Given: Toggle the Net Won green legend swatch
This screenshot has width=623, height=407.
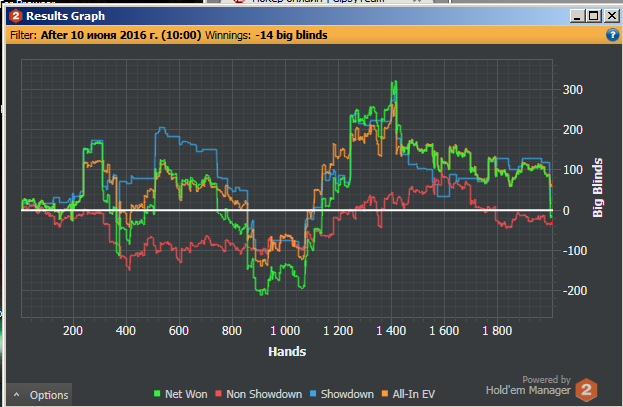Looking at the screenshot, I should click(157, 394).
